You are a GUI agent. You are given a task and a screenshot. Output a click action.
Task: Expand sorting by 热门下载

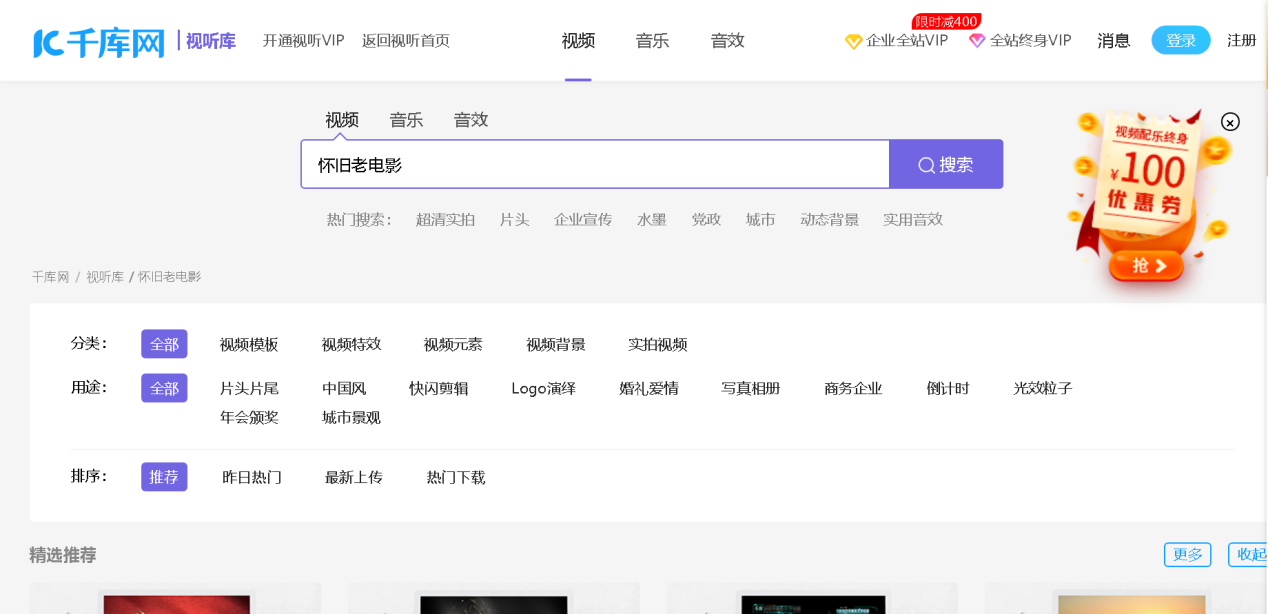tap(455, 477)
